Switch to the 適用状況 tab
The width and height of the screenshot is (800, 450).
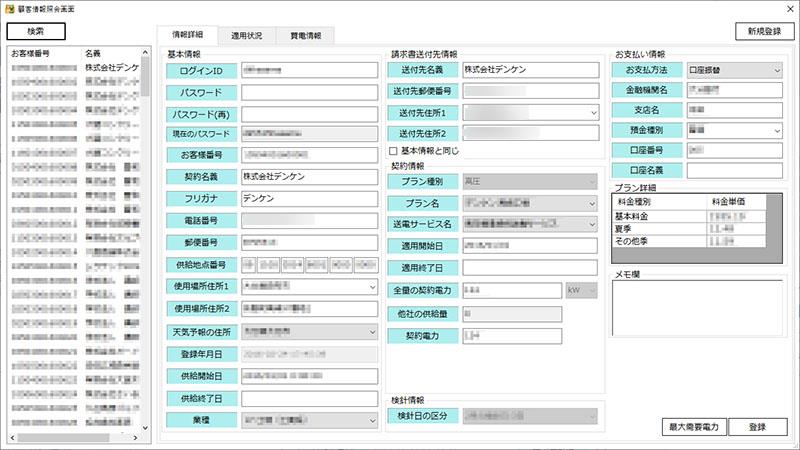click(x=246, y=36)
